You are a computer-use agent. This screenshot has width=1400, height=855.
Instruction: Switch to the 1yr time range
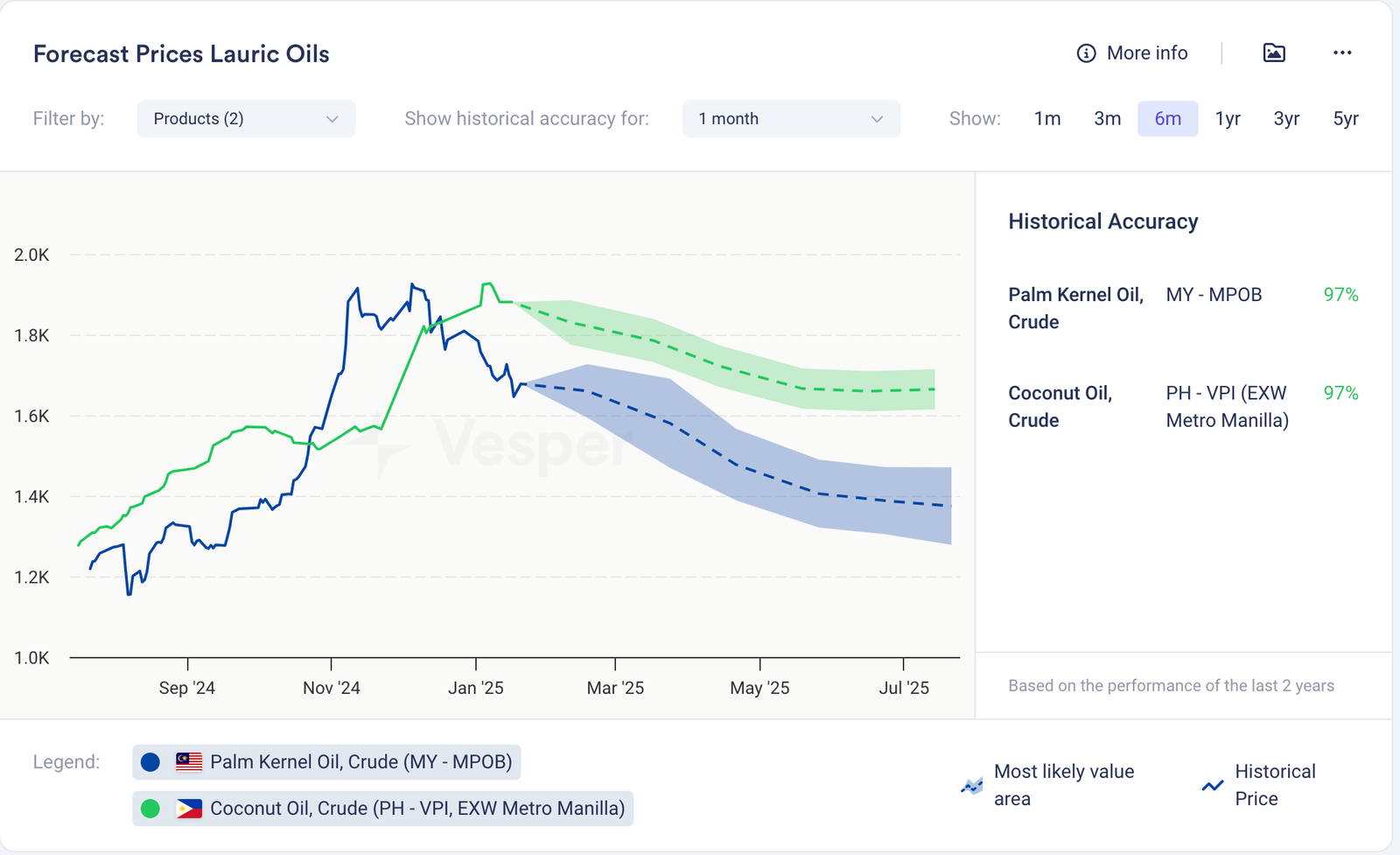1228,119
